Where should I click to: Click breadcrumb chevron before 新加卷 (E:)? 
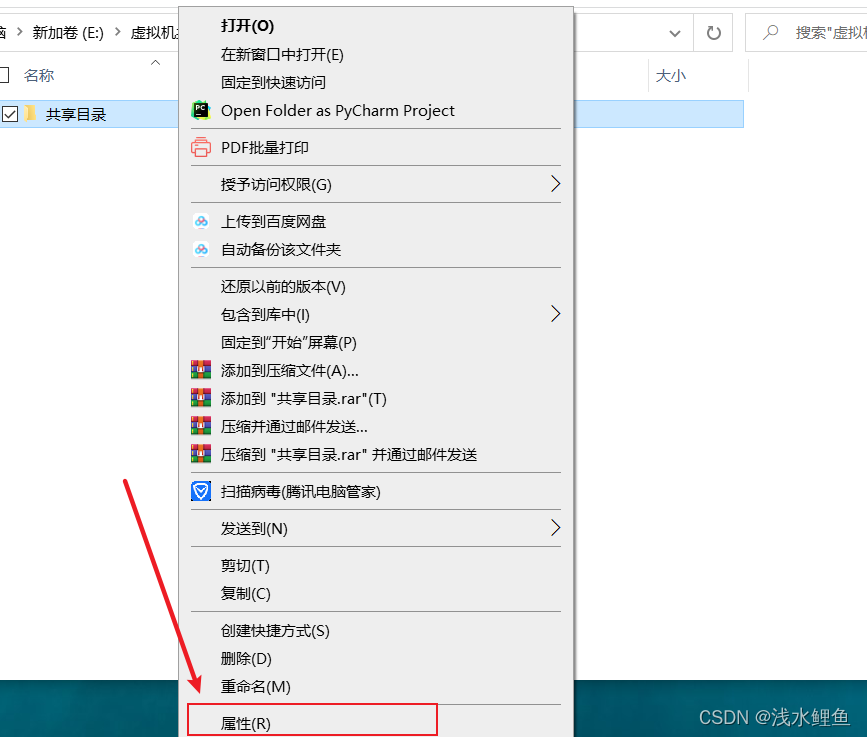click(20, 32)
